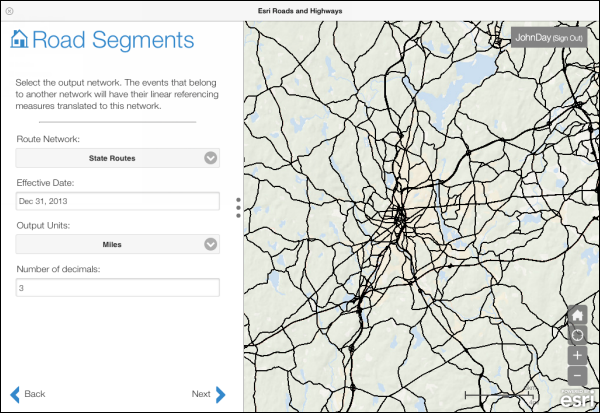
Task: Click the Effective Date input field
Action: click(x=117, y=201)
